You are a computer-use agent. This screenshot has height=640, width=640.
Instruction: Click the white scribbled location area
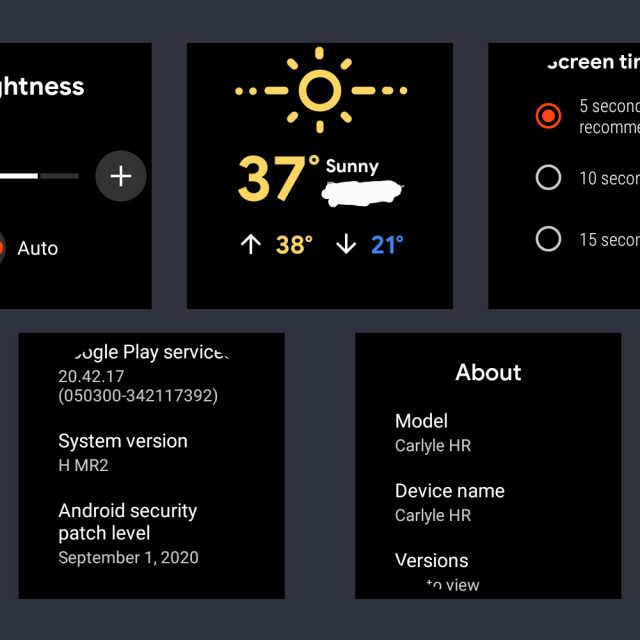coord(363,190)
